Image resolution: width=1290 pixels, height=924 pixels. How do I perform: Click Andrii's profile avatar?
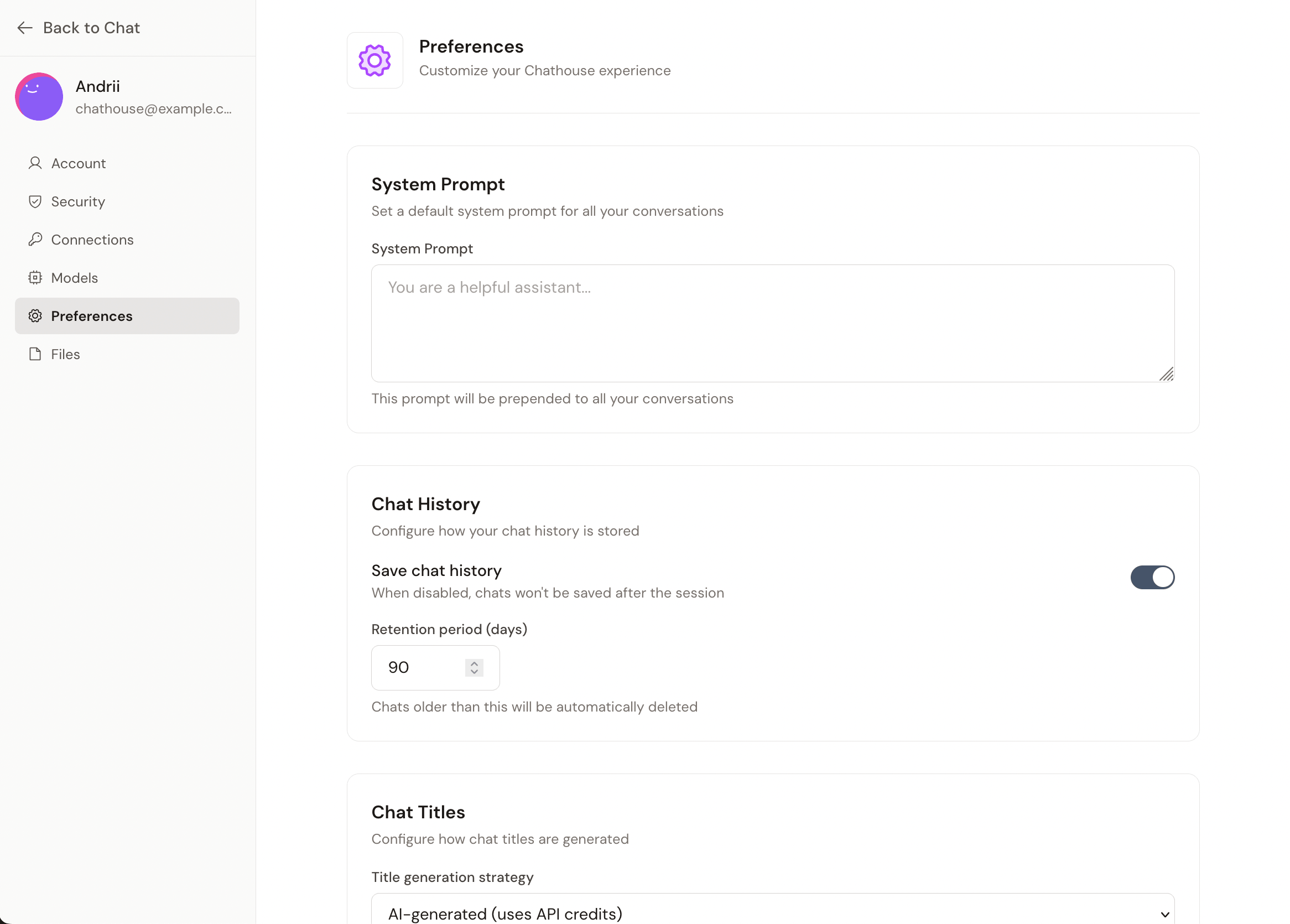39,97
